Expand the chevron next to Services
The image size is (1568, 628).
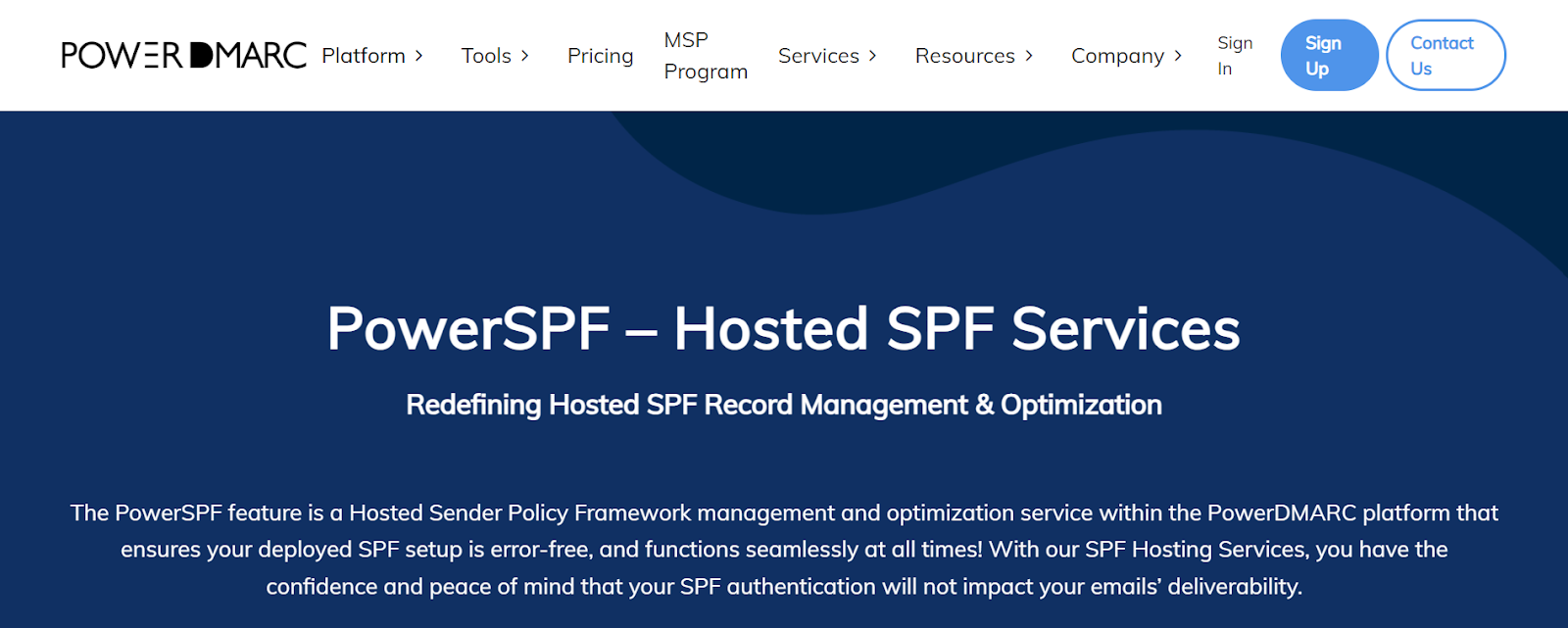(x=873, y=56)
